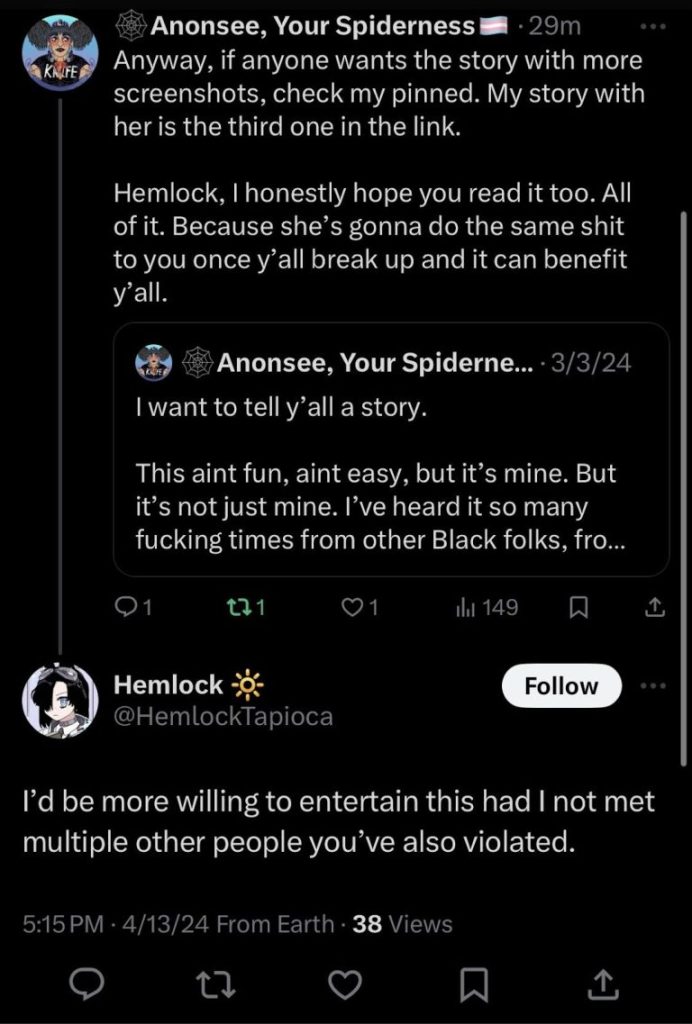Click Anonsee, Your Spiderness display name
Screen dimensions: 692x1024
tap(310, 24)
